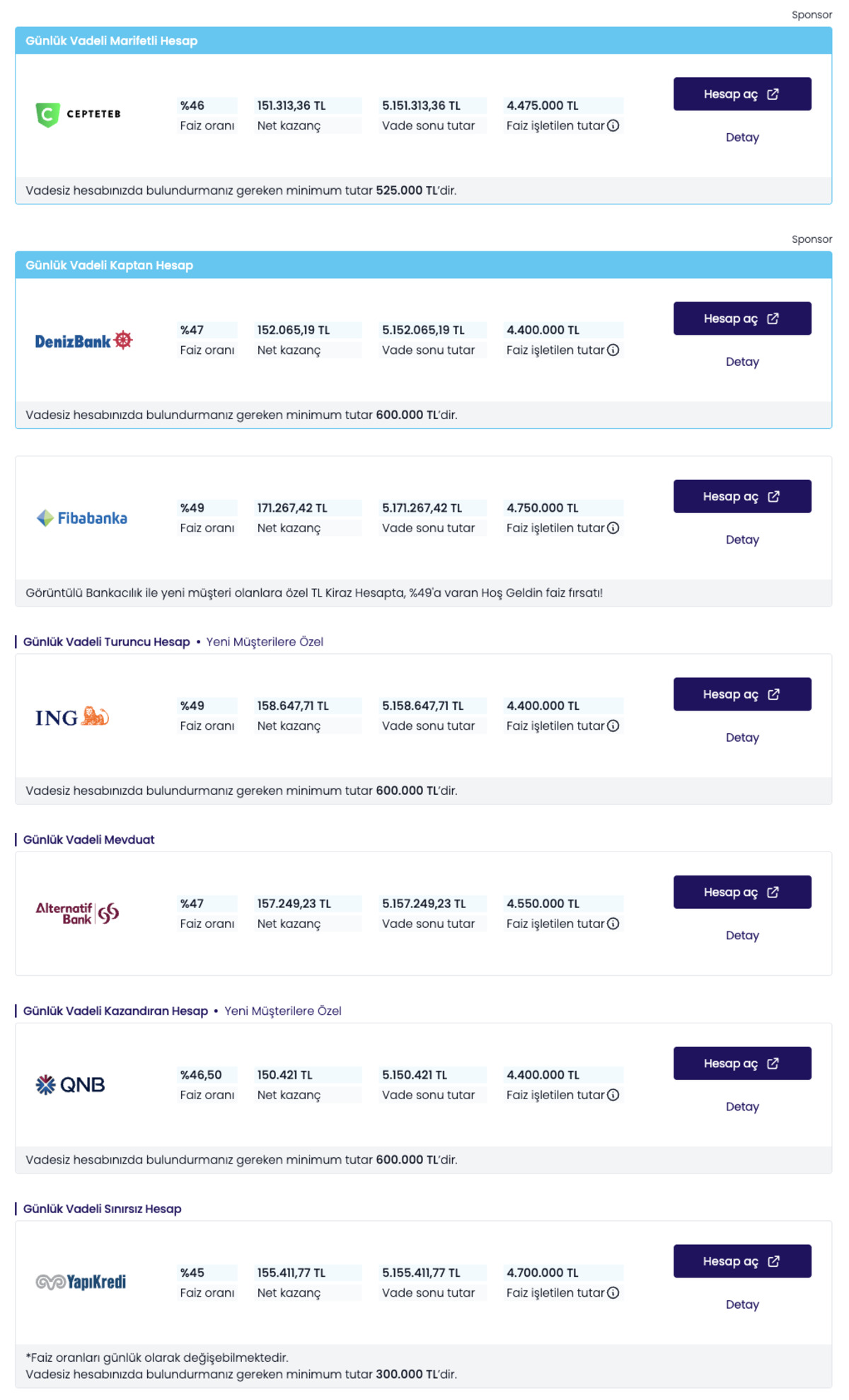The image size is (849, 1400).
Task: Click the info icon in the QNB row
Action: click(x=613, y=1095)
